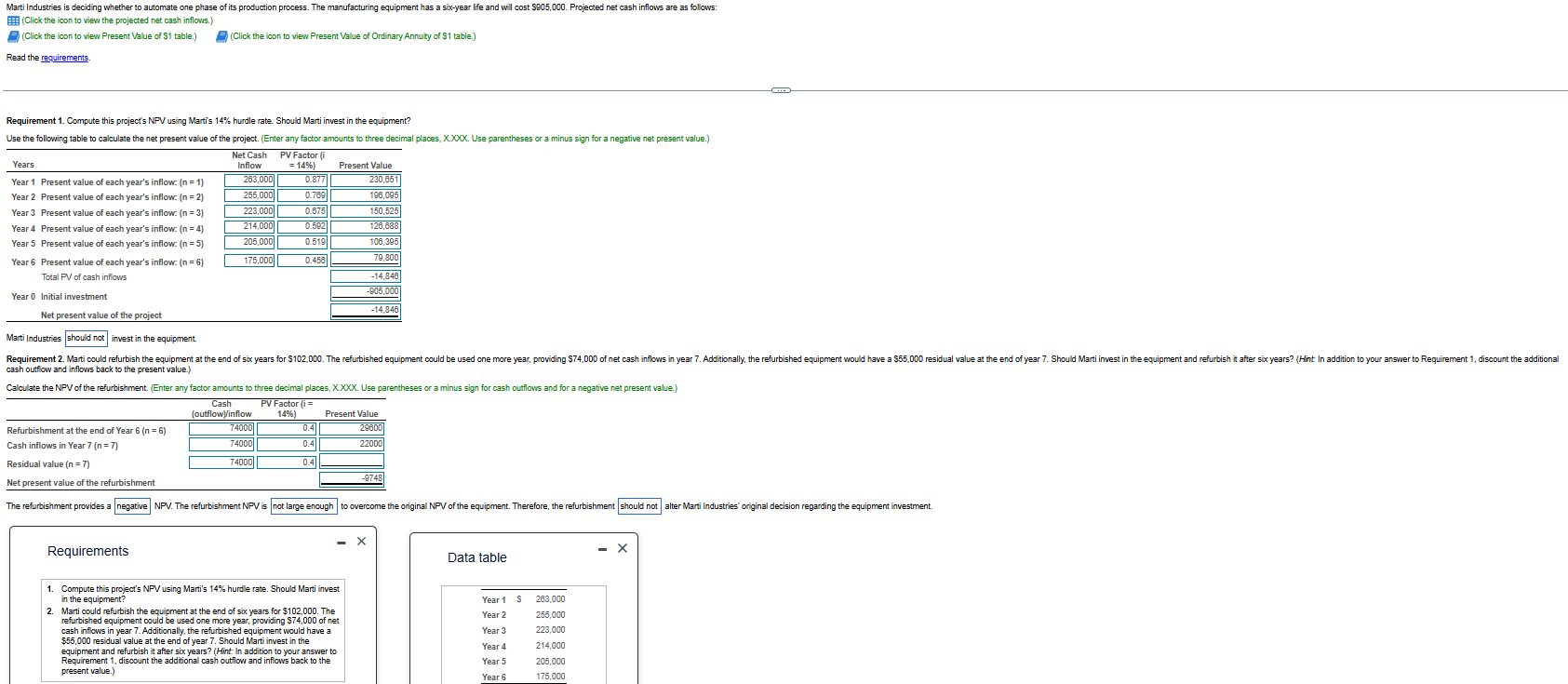
Task: Open the 'should not' alter decision dropdown
Action: click(639, 506)
